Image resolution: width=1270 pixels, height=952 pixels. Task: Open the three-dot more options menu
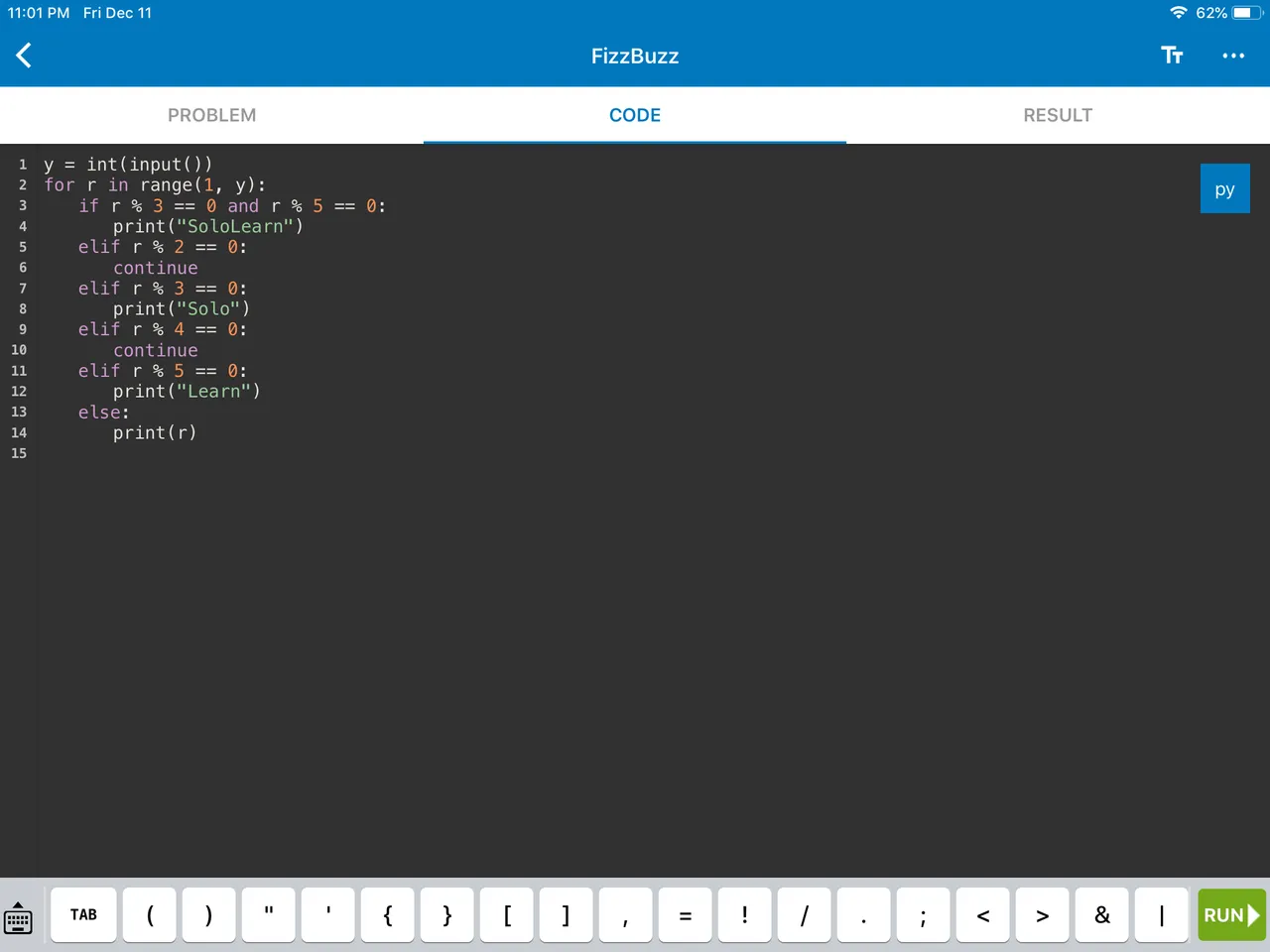[1233, 56]
